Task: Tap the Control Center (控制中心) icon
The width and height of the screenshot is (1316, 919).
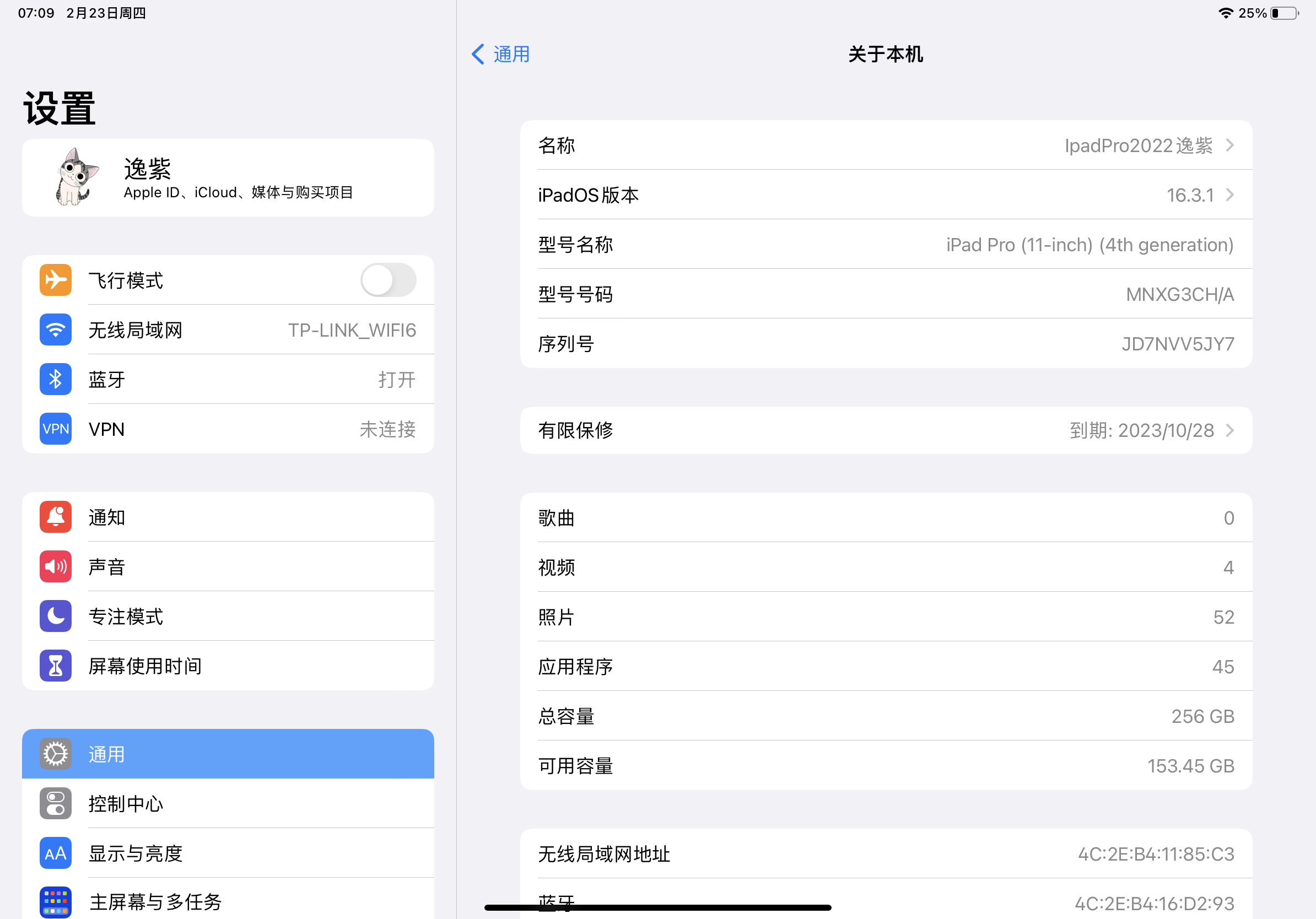Action: (x=56, y=804)
